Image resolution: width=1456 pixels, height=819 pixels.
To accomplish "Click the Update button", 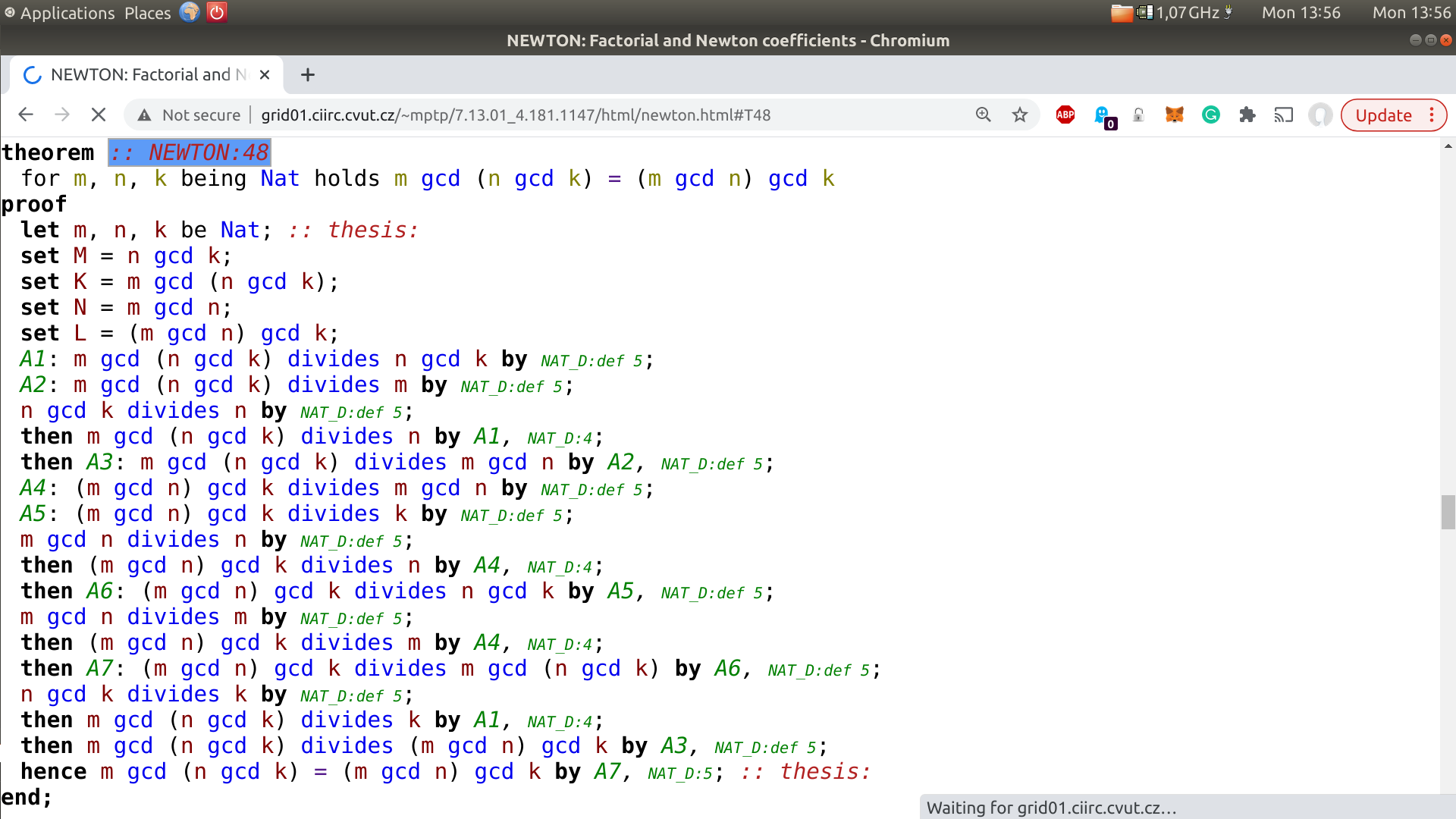I will tap(1383, 115).
